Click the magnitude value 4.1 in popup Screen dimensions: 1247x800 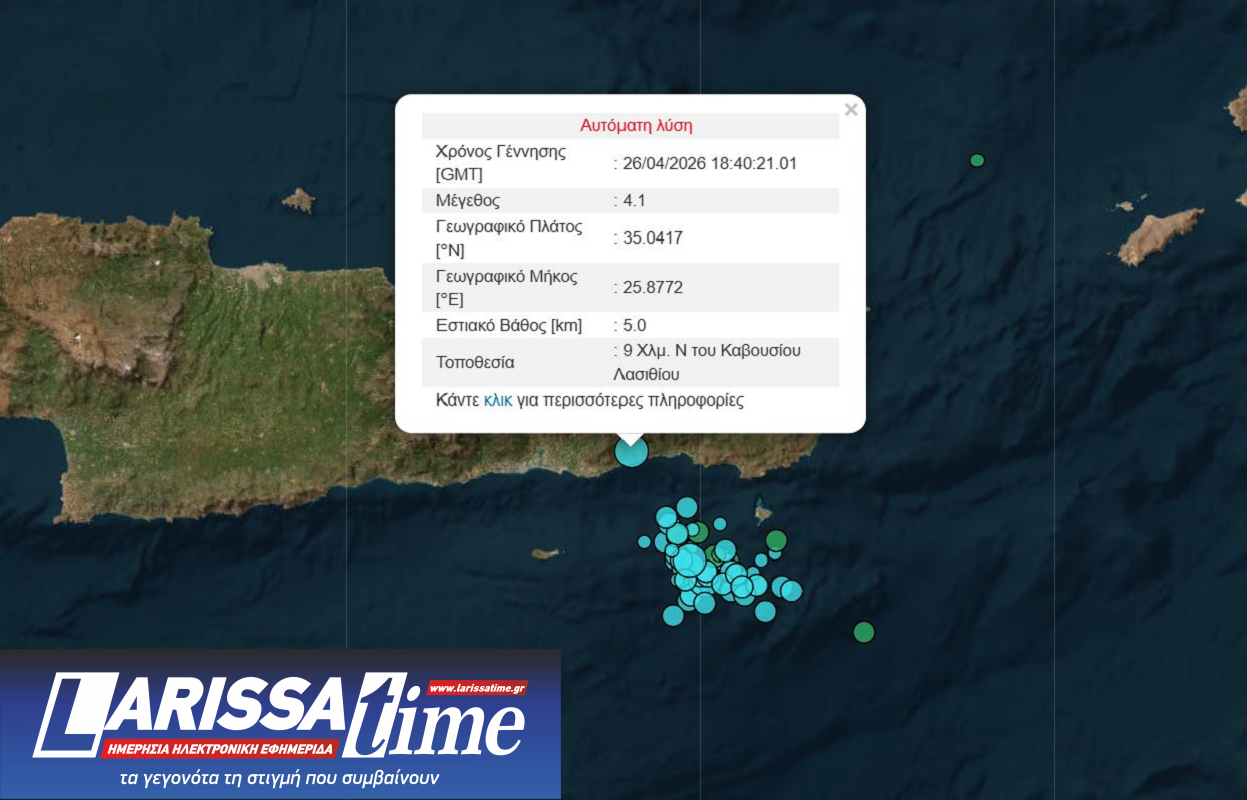coord(634,200)
